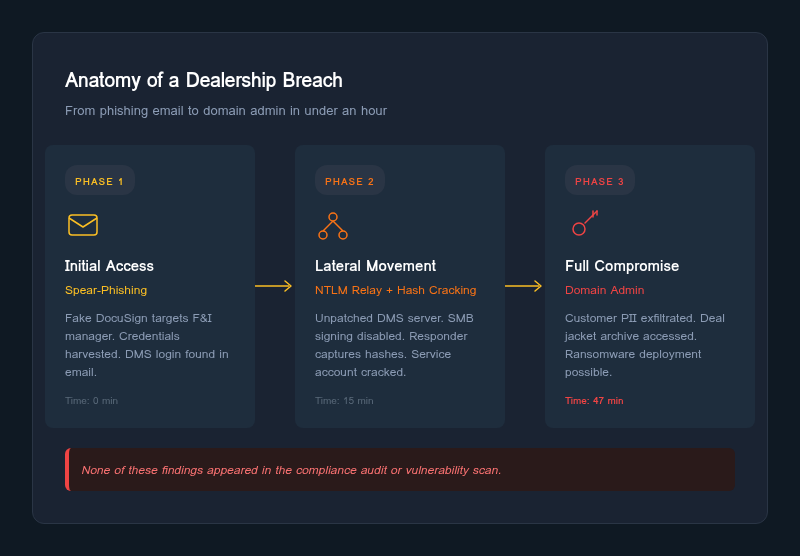Click the Lateral Movement heading
This screenshot has height=556, width=800.
point(375,266)
